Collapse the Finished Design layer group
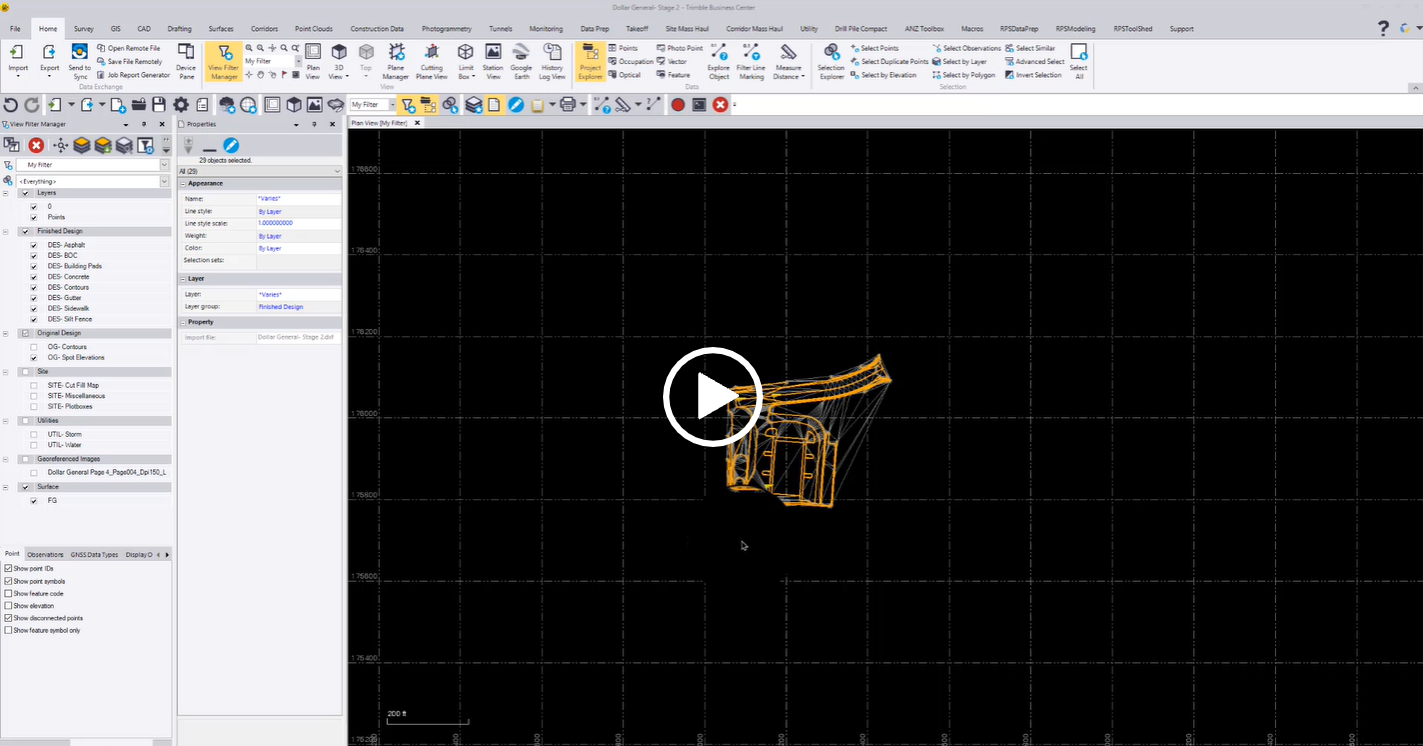The image size is (1423, 746). click(7, 231)
